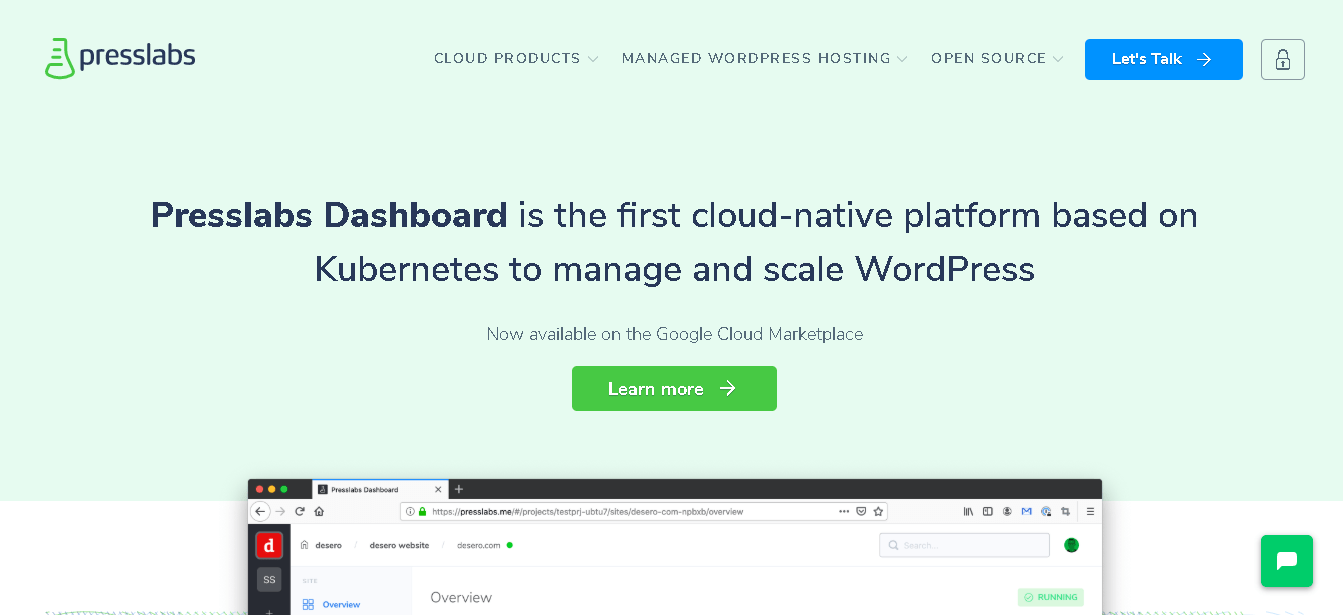Click the browser home icon in the preview

319,511
